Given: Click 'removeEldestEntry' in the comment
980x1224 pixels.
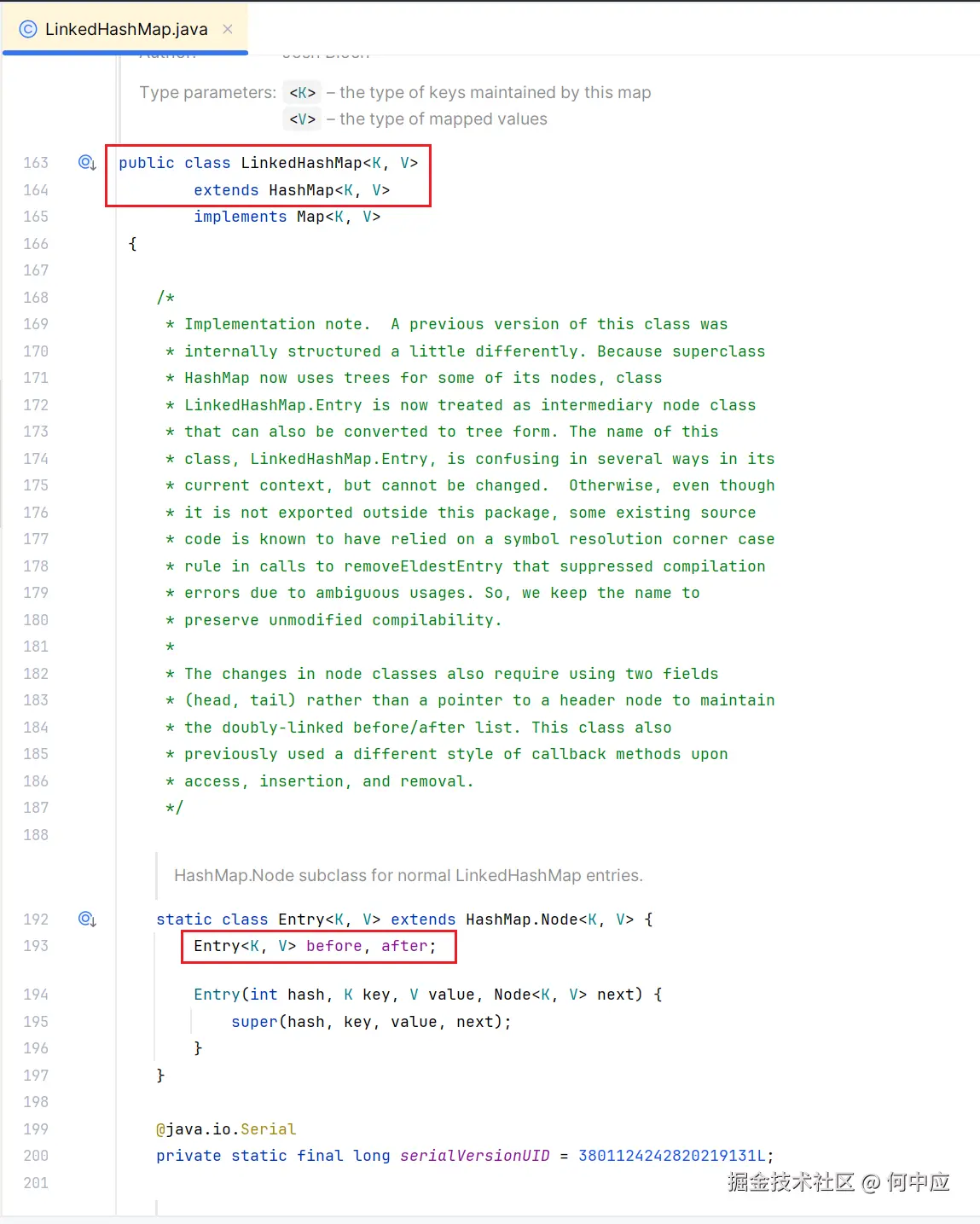Looking at the screenshot, I should (423, 566).
